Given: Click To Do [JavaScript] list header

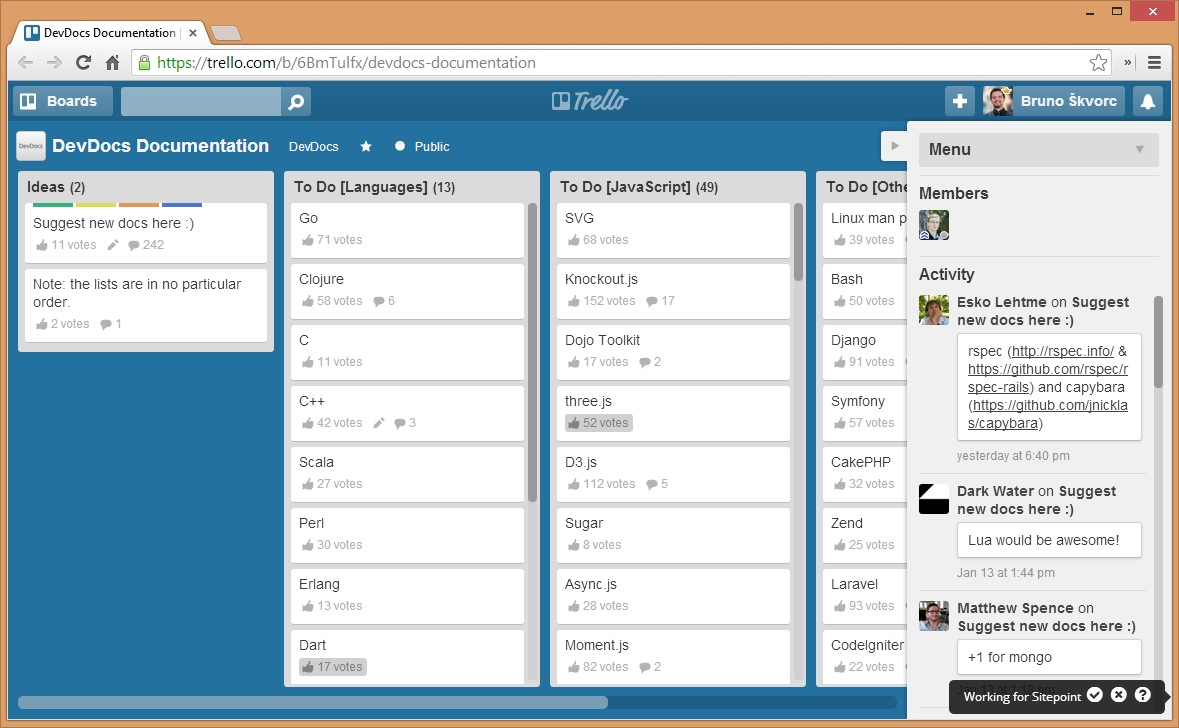Looking at the screenshot, I should click(x=625, y=187).
